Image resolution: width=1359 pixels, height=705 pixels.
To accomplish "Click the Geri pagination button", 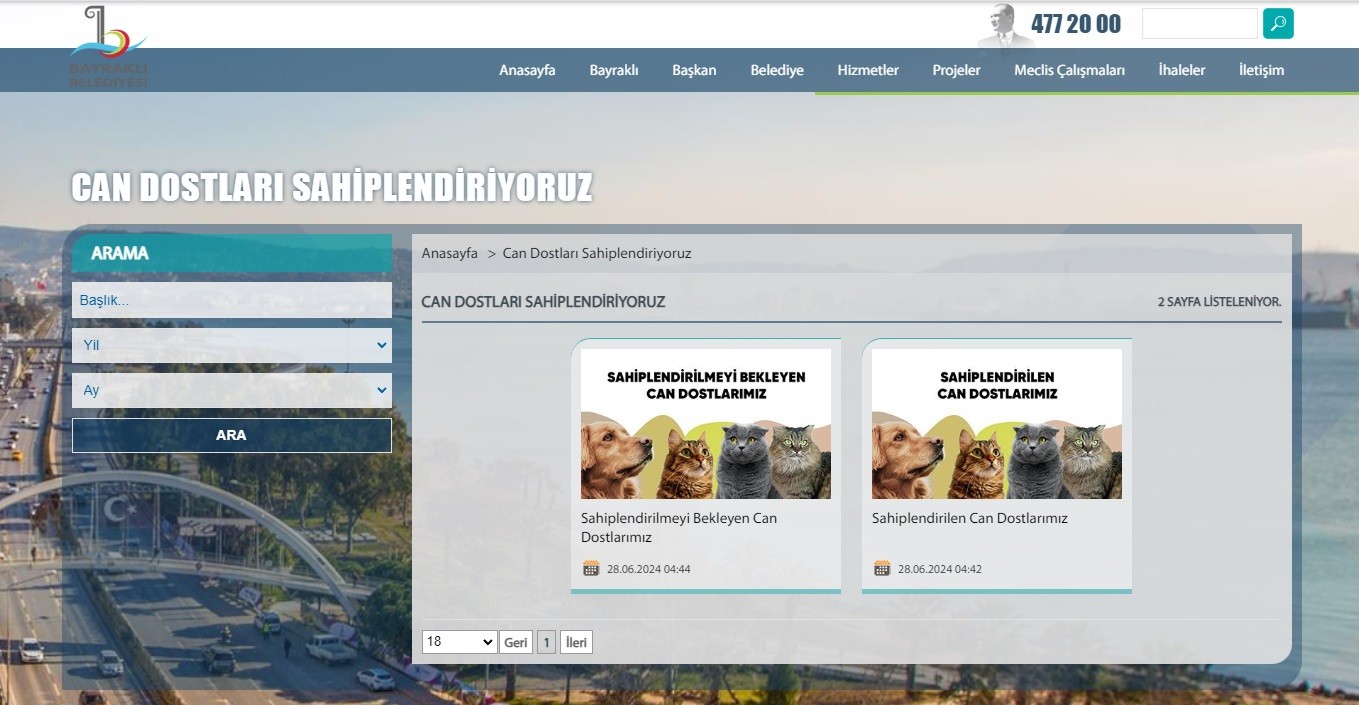I will pyautogui.click(x=516, y=642).
